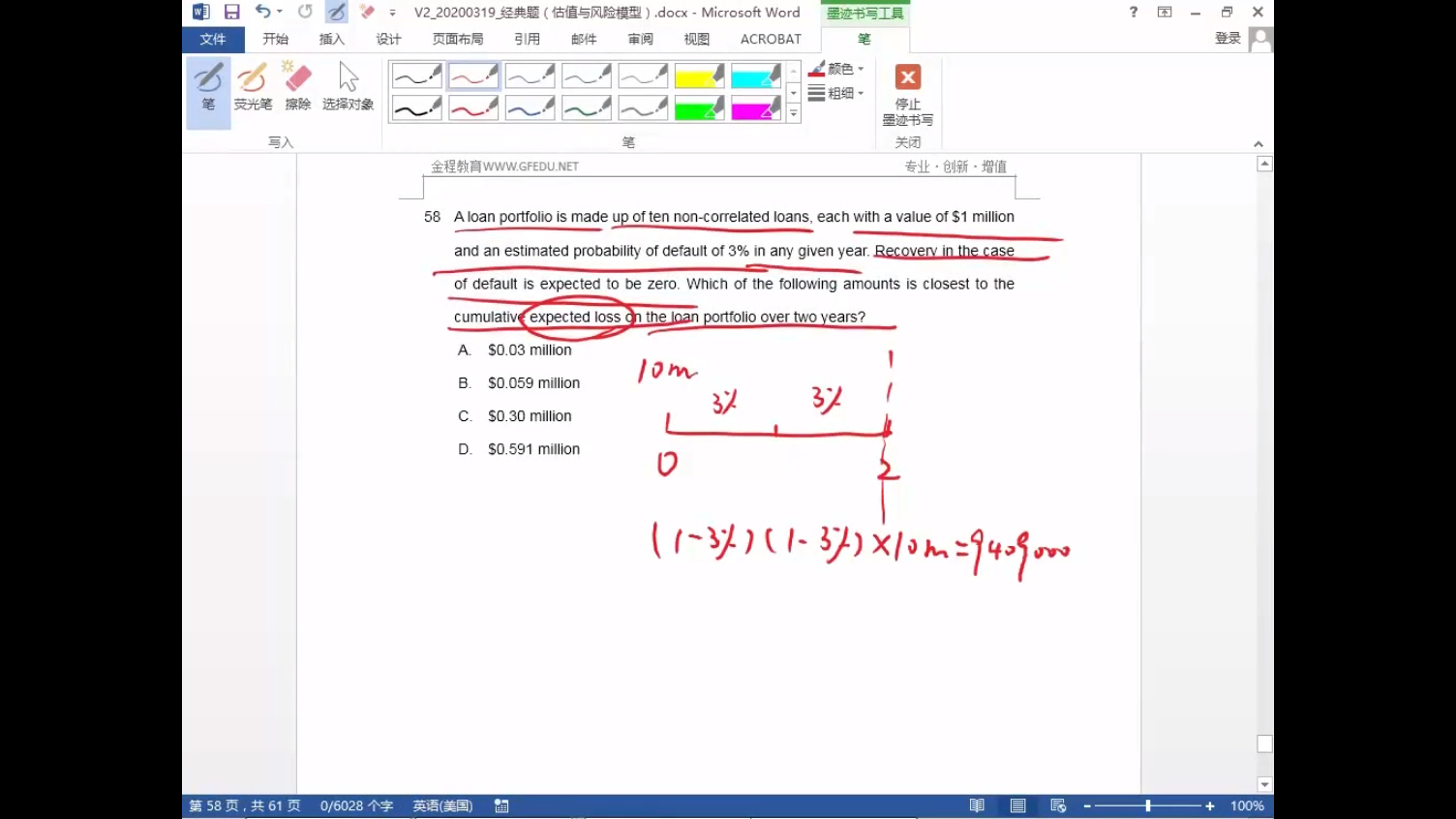Open the undo history dropdown arrow

(x=280, y=12)
